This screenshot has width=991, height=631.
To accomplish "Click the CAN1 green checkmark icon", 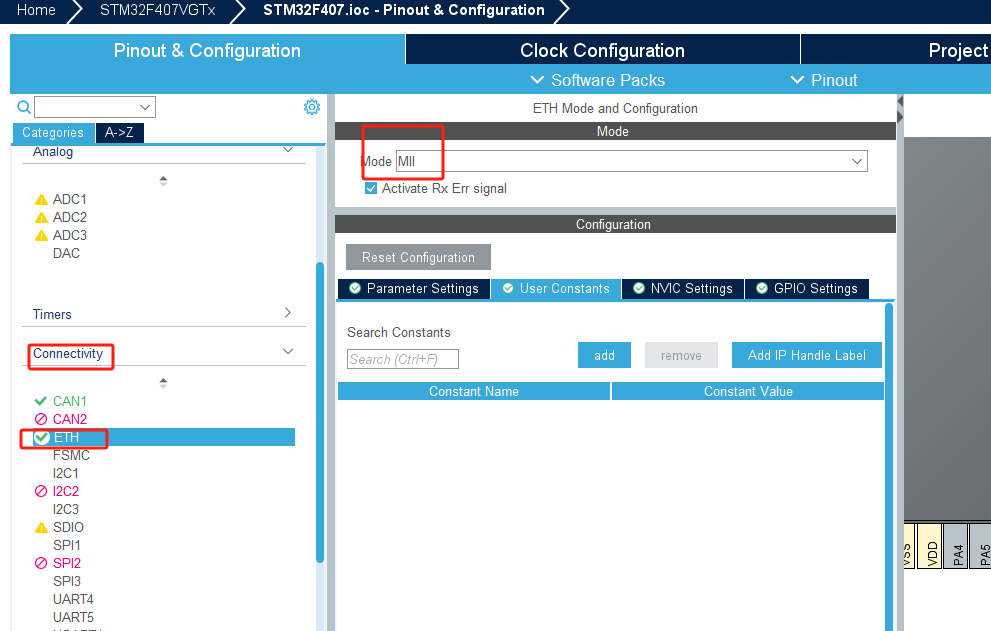I will tap(40, 401).
